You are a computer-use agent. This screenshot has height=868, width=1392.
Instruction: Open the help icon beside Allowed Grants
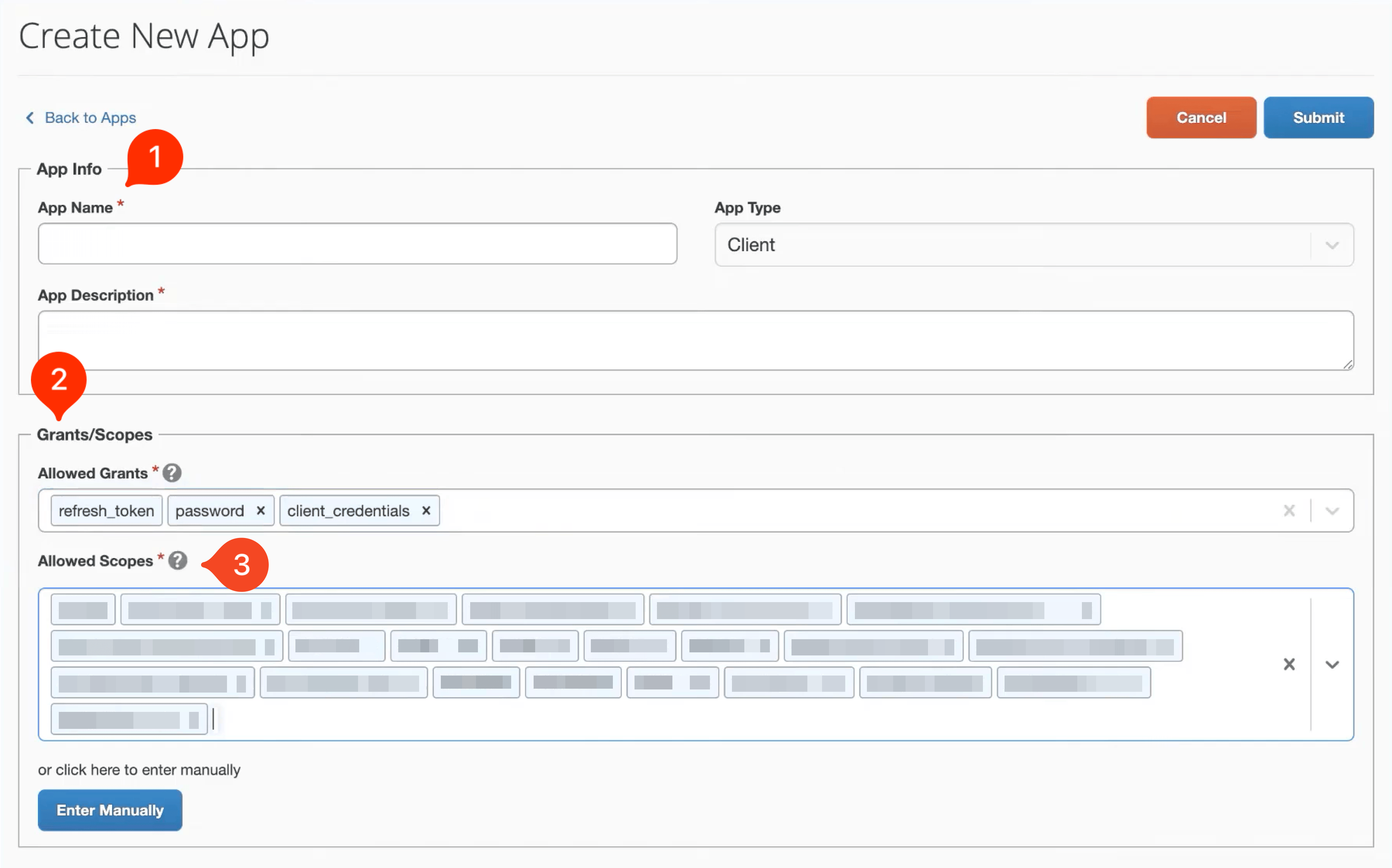(172, 473)
